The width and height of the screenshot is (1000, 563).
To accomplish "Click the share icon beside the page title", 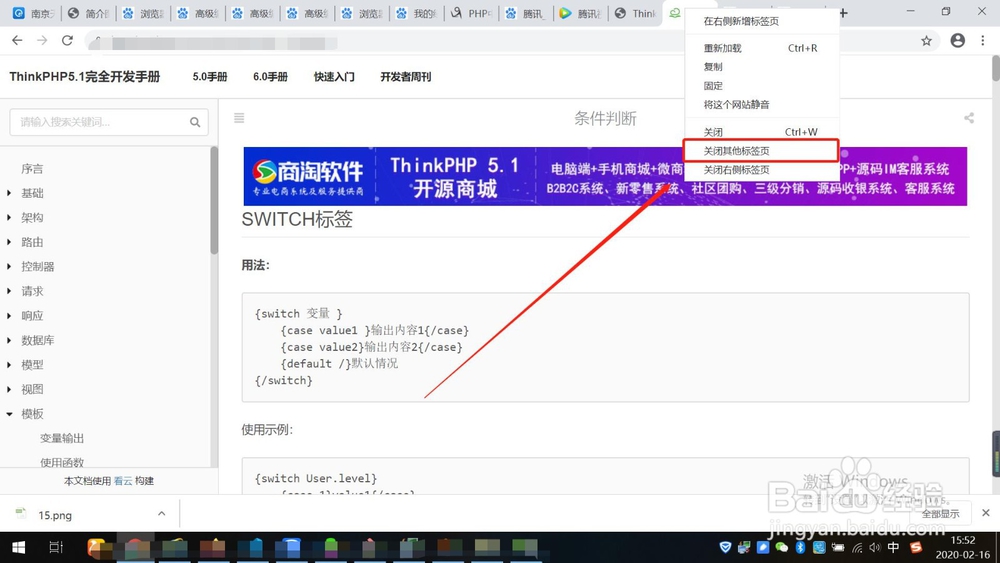I will pyautogui.click(x=969, y=118).
